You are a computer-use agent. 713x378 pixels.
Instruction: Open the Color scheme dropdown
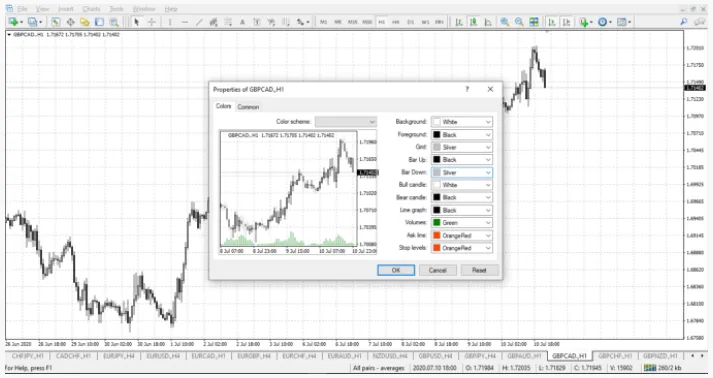[346, 122]
